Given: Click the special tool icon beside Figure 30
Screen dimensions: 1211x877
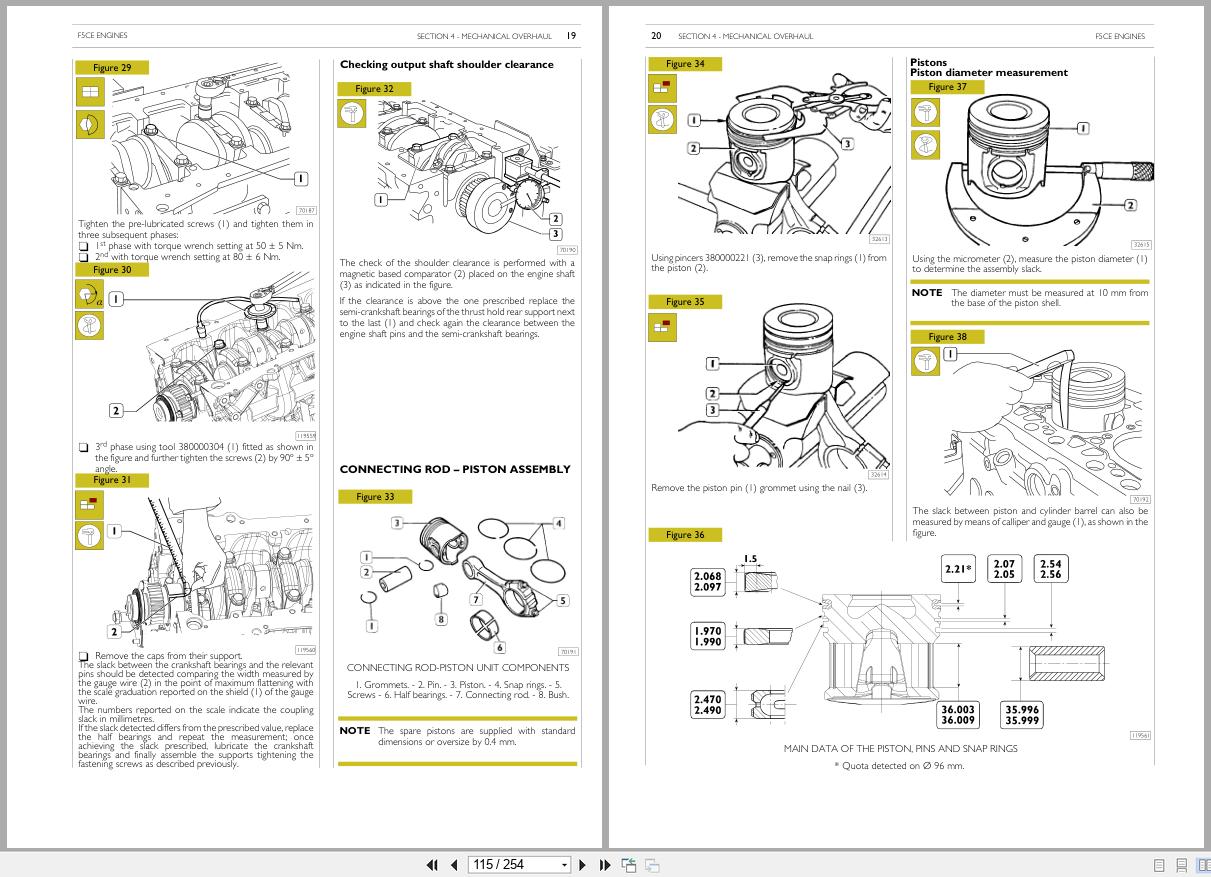Looking at the screenshot, I should point(90,325).
